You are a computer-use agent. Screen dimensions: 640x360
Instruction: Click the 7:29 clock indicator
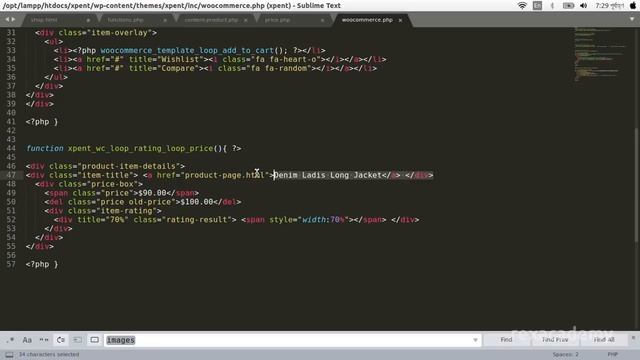609,6
